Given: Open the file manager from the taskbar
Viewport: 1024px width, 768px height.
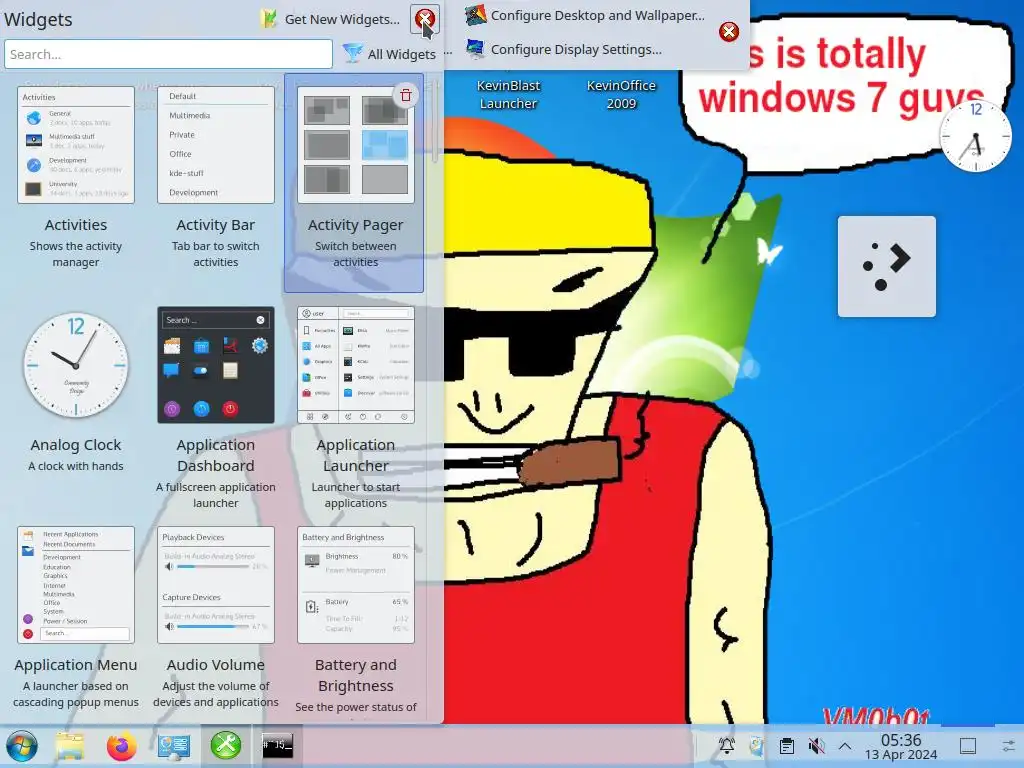Looking at the screenshot, I should click(x=70, y=746).
